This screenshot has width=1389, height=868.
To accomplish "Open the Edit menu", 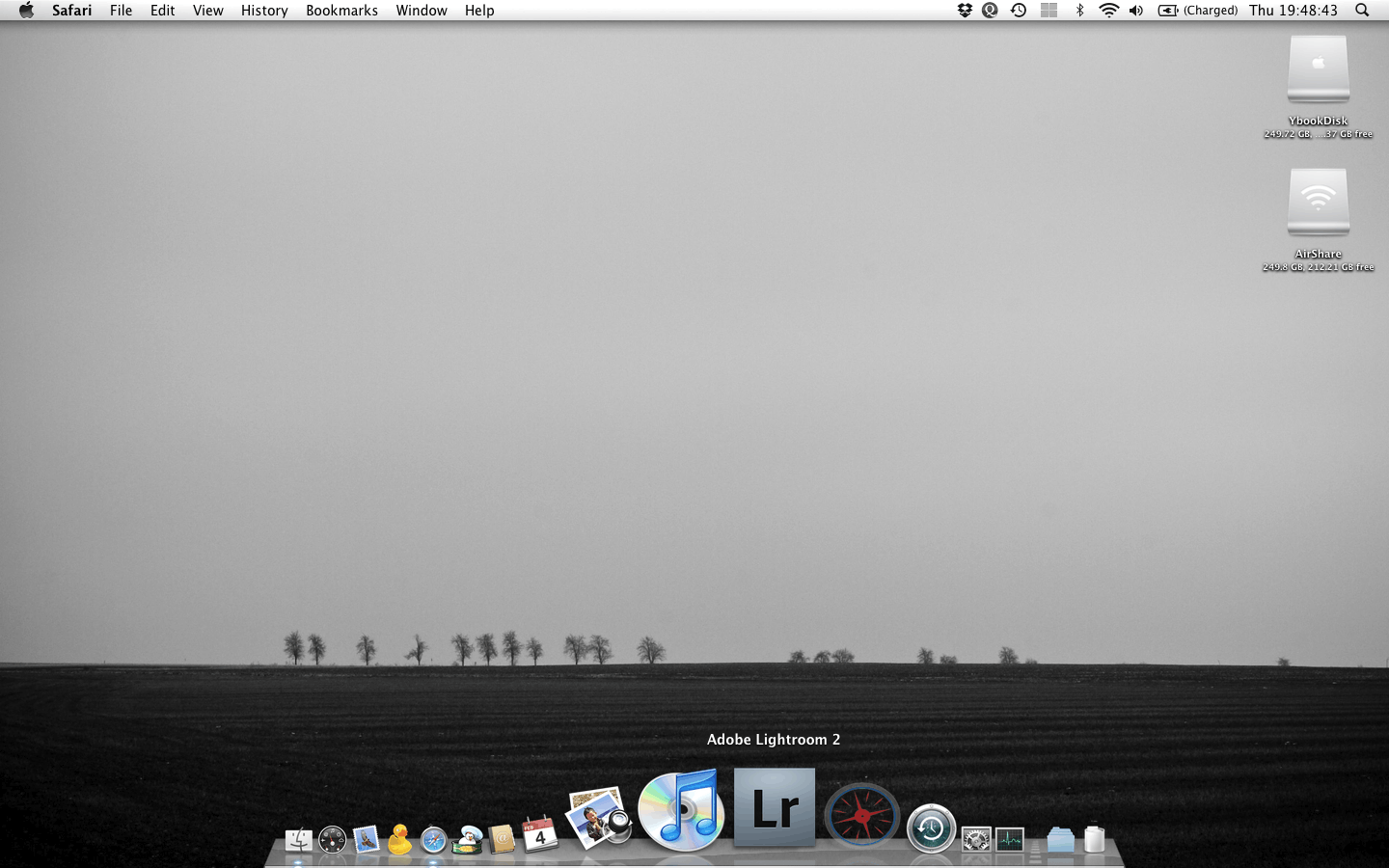I will [163, 11].
